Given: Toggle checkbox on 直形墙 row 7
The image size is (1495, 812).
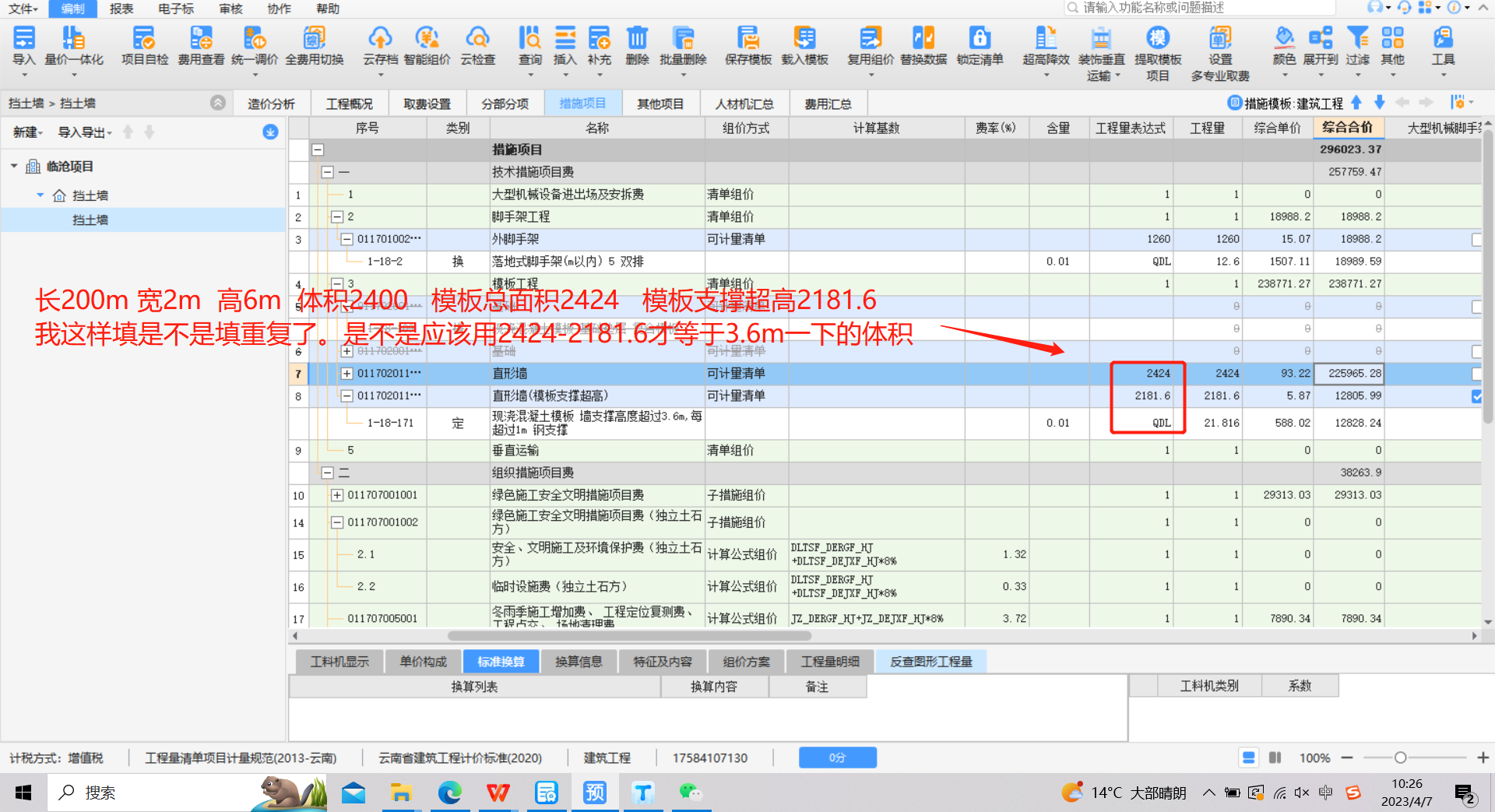Looking at the screenshot, I should 1477,374.
